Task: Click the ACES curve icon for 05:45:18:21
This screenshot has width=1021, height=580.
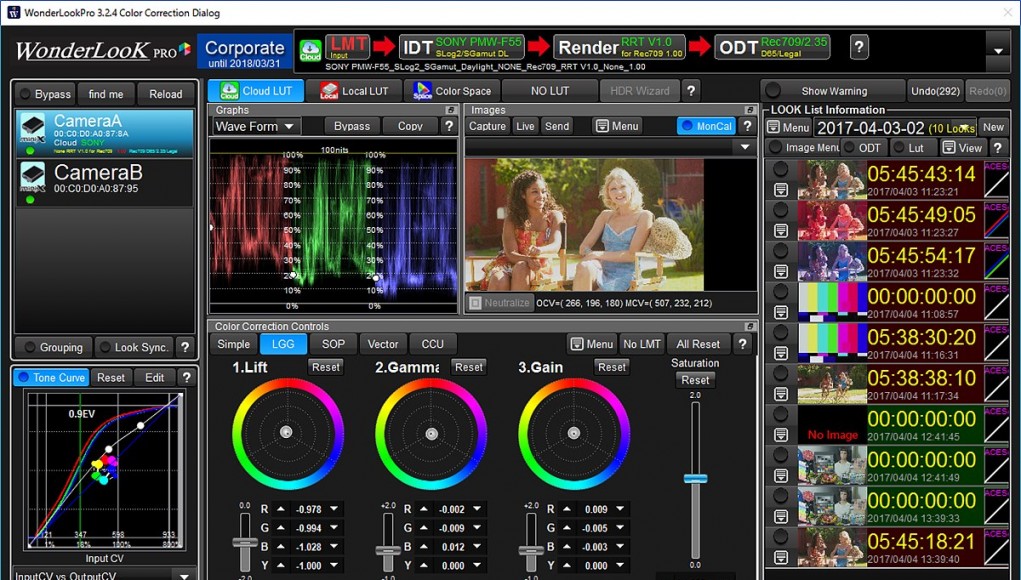Action: [x=996, y=547]
